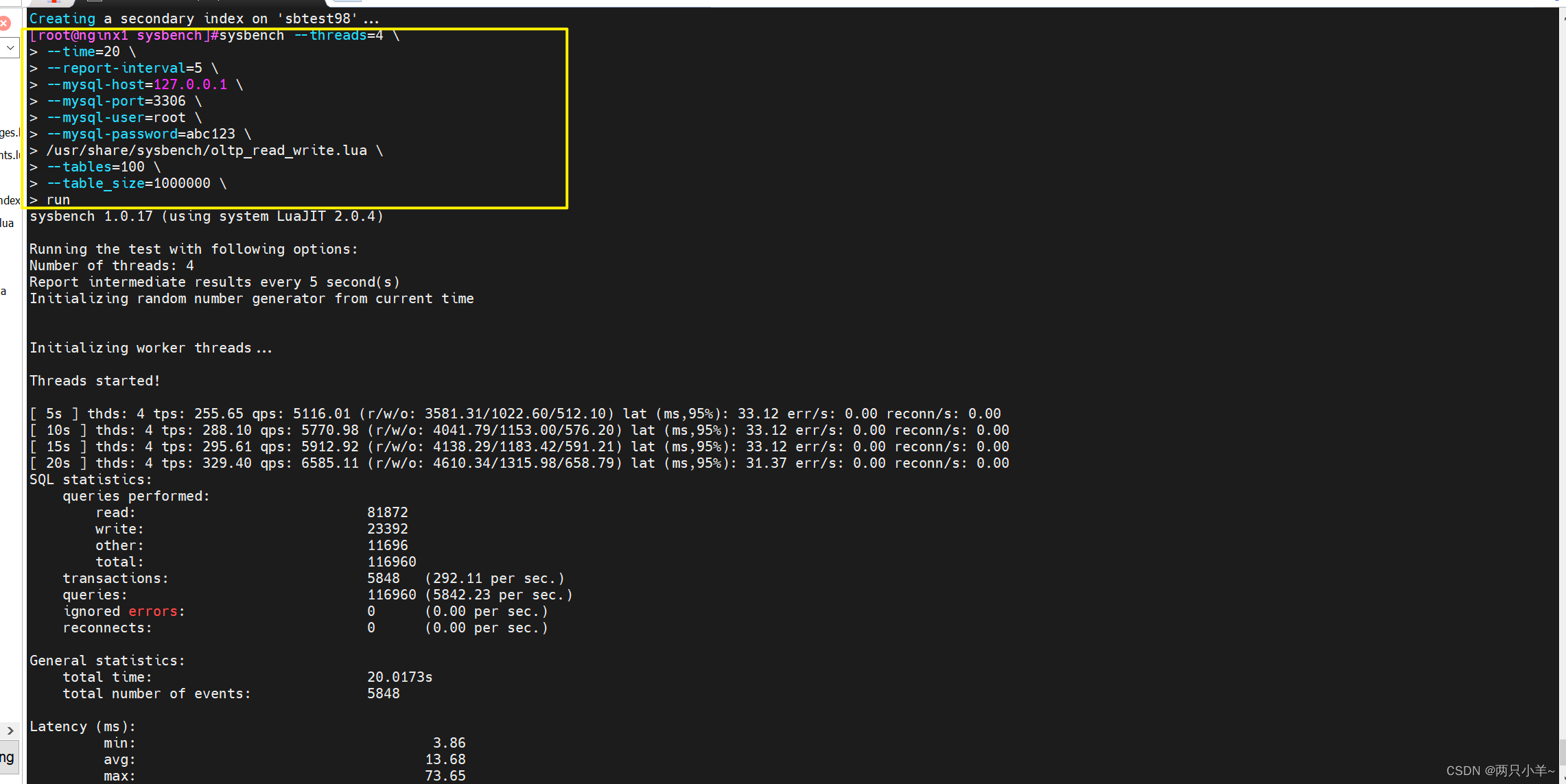
Task: Click the button ending in 'ng' at bottom left
Action: 8,757
